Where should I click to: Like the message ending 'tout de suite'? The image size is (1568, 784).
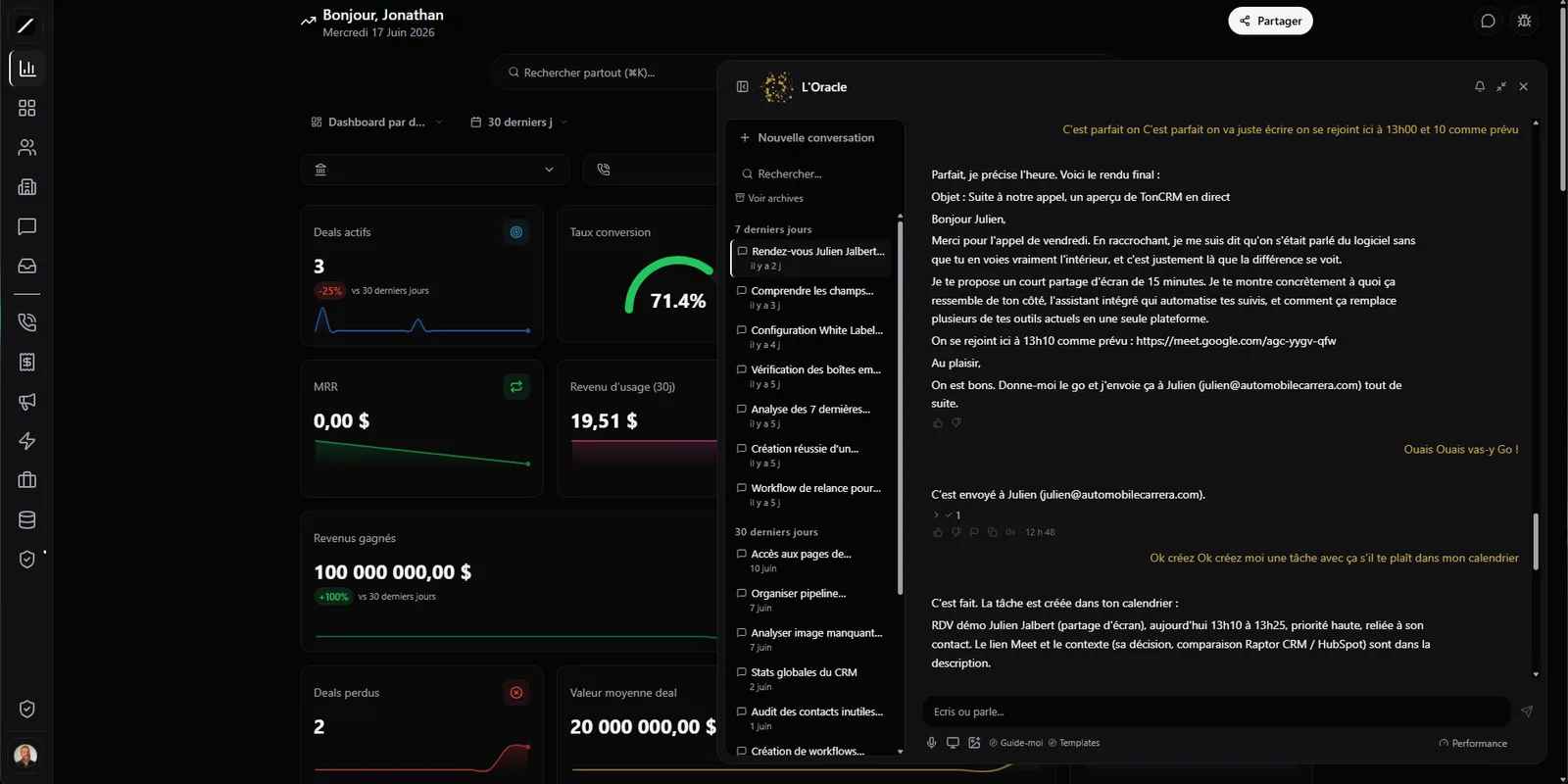[938, 423]
